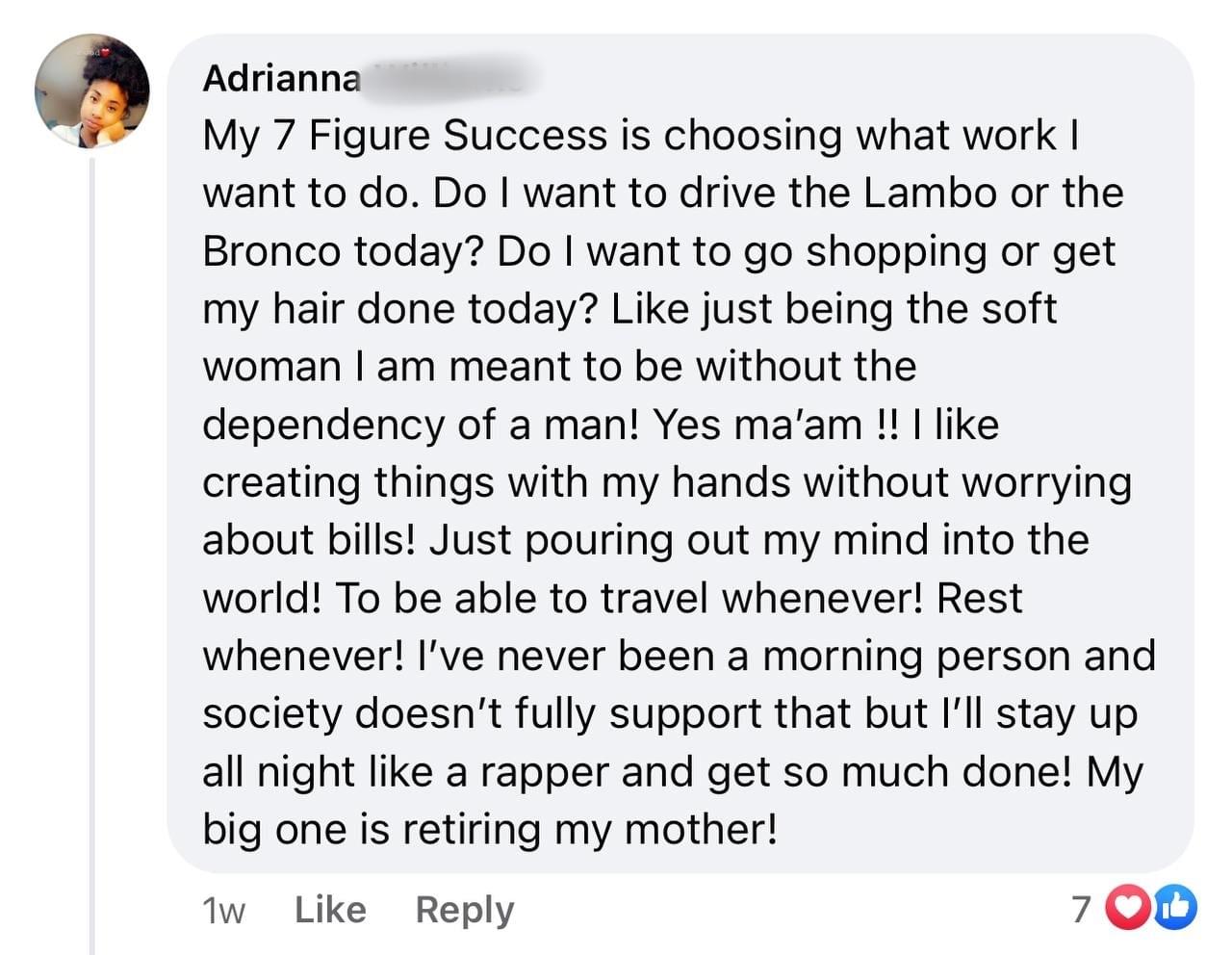The image size is (1232, 955).
Task: Click the word "Bronco" in the comment
Action: pyautogui.click(x=271, y=251)
